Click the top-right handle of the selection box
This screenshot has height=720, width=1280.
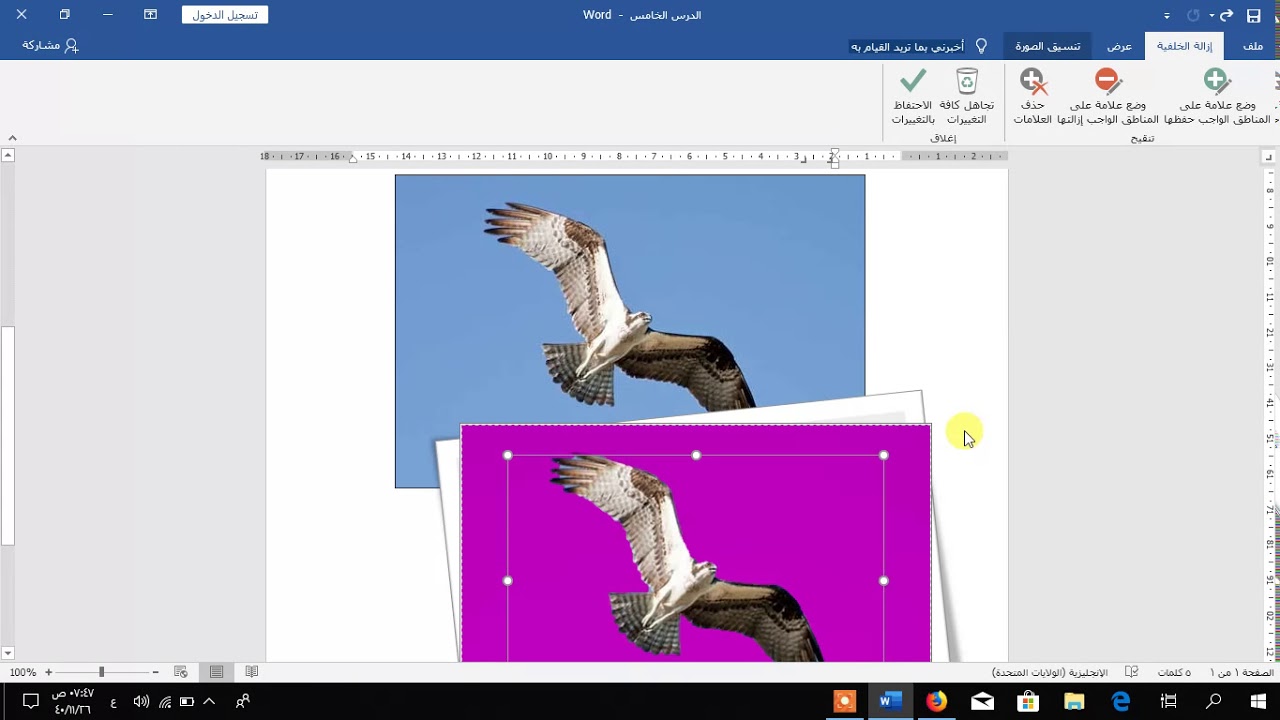click(884, 455)
